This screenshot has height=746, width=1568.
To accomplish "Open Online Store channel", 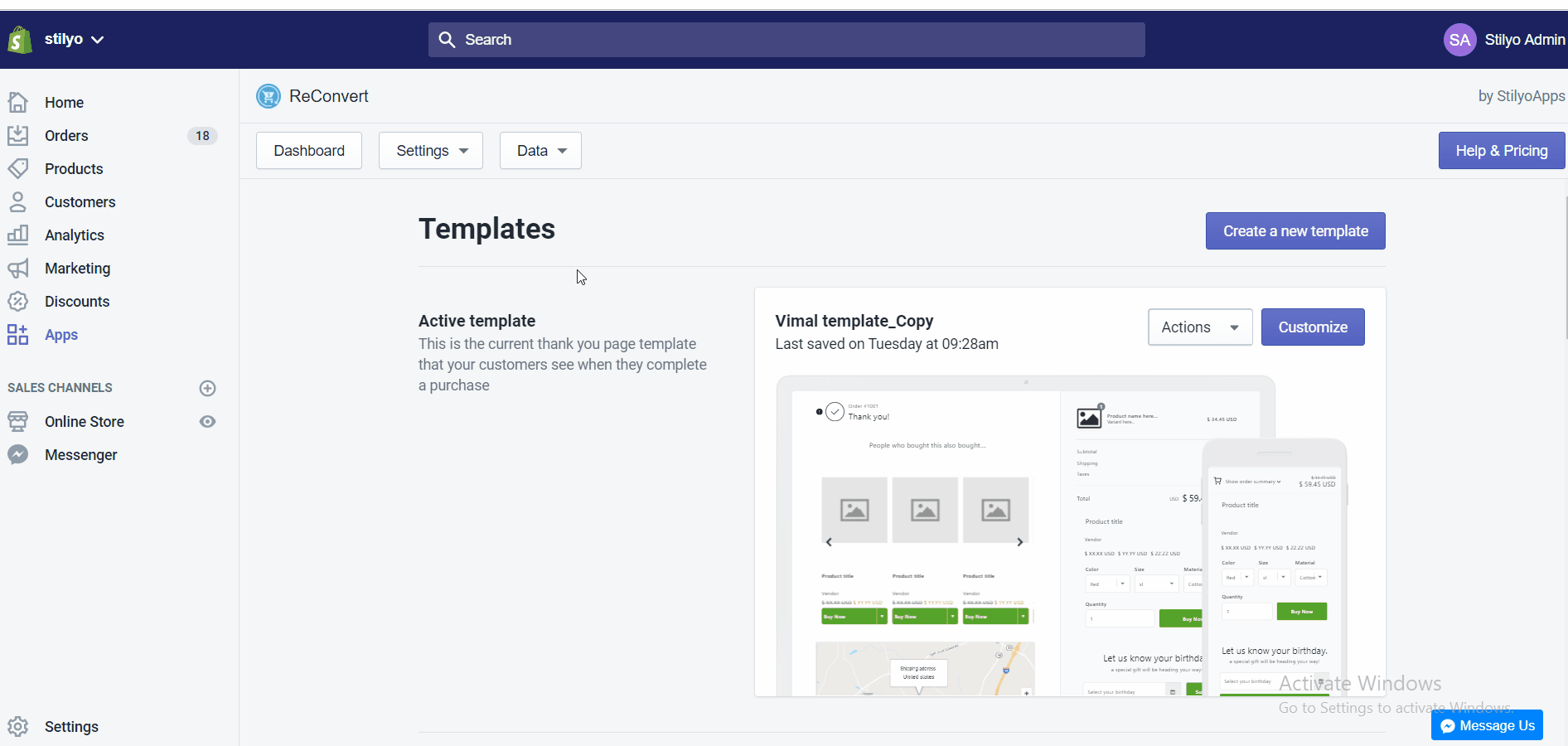I will point(85,422).
